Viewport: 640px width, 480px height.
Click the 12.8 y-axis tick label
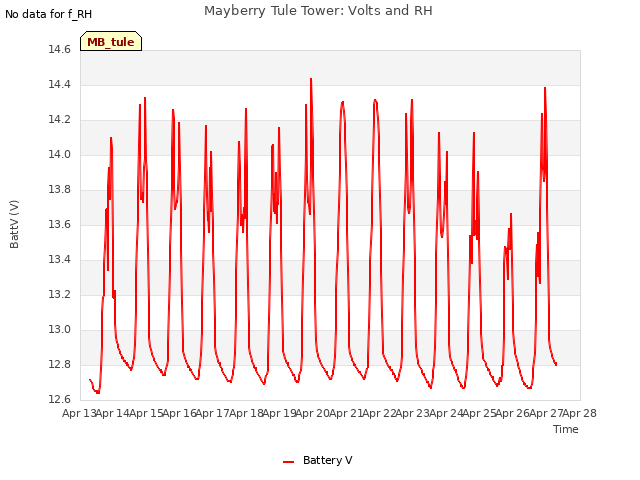click(59, 364)
